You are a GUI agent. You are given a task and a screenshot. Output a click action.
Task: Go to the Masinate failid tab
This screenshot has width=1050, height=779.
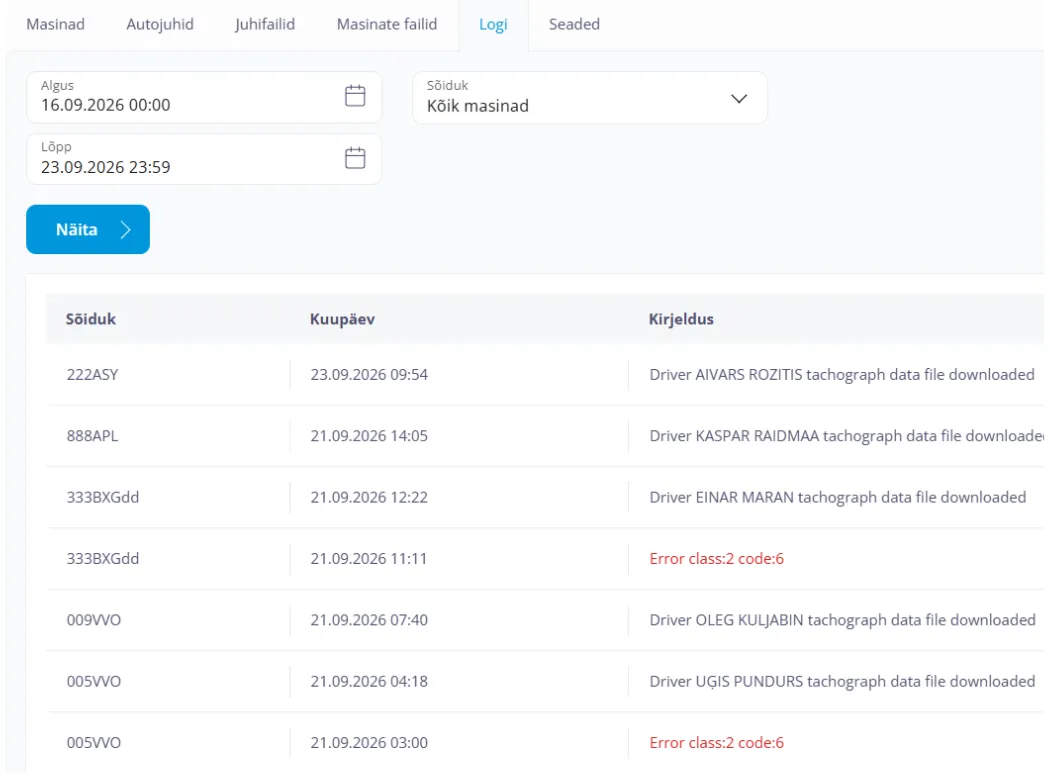387,24
